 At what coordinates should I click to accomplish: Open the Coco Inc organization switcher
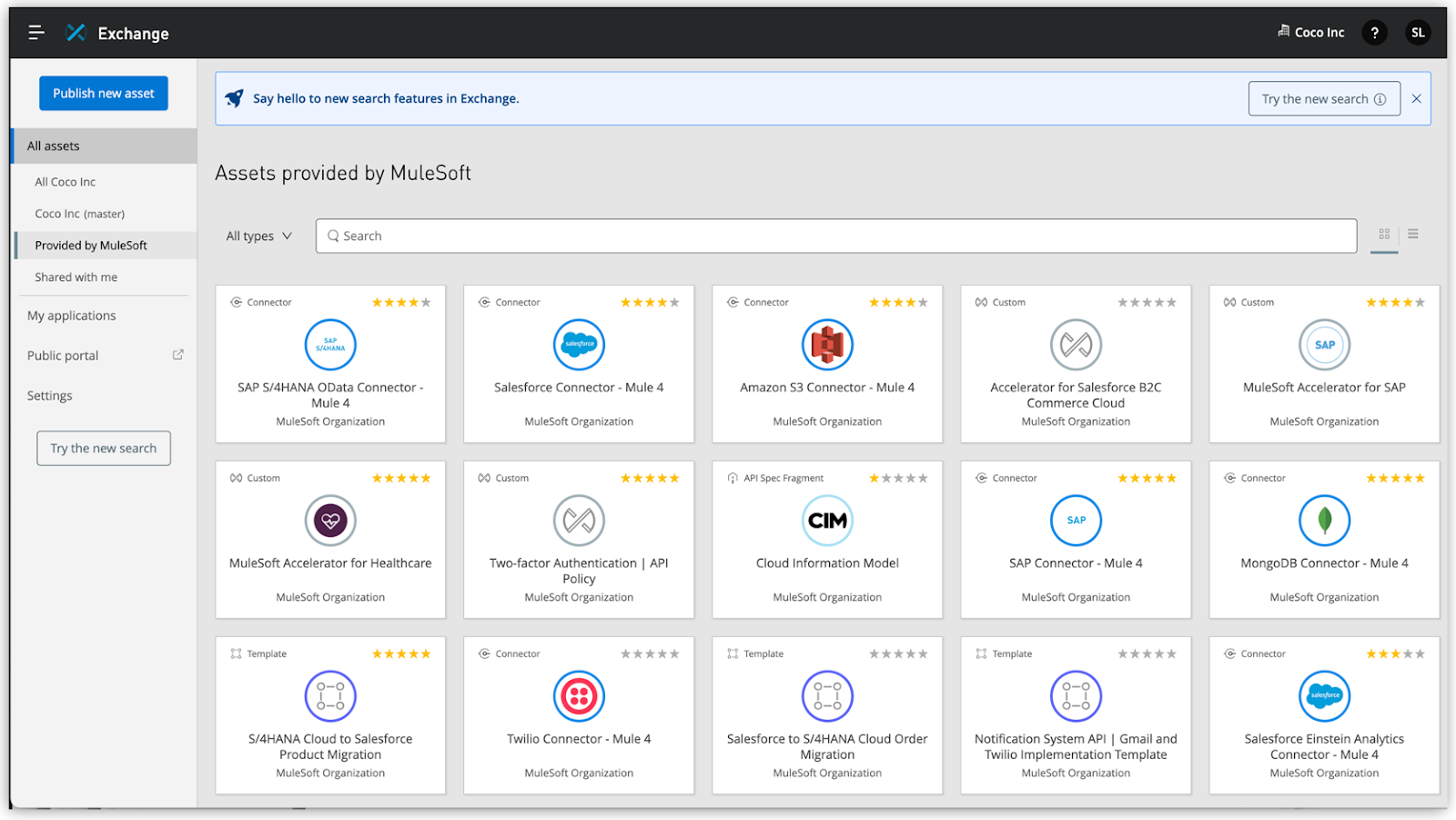[x=1310, y=33]
